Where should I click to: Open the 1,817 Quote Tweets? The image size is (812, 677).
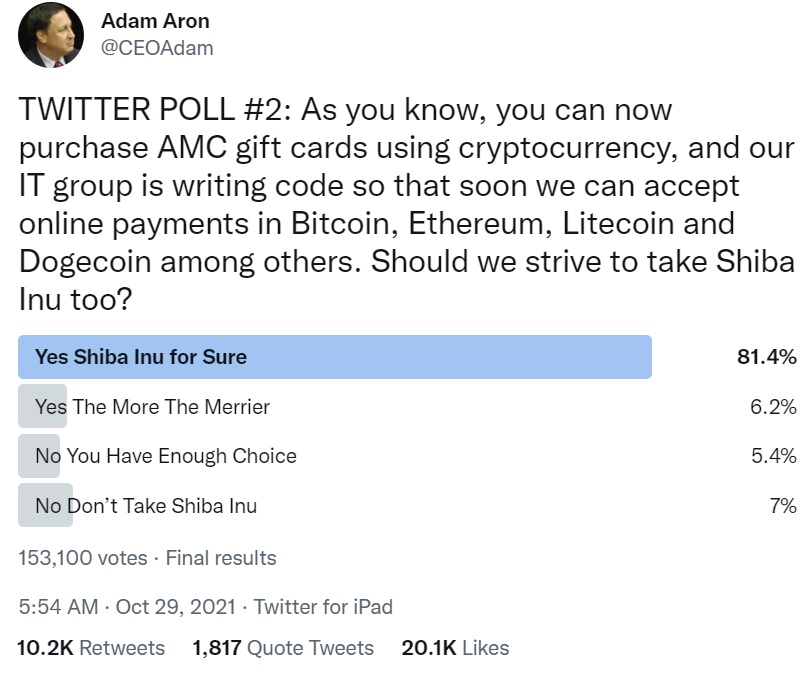tap(282, 648)
